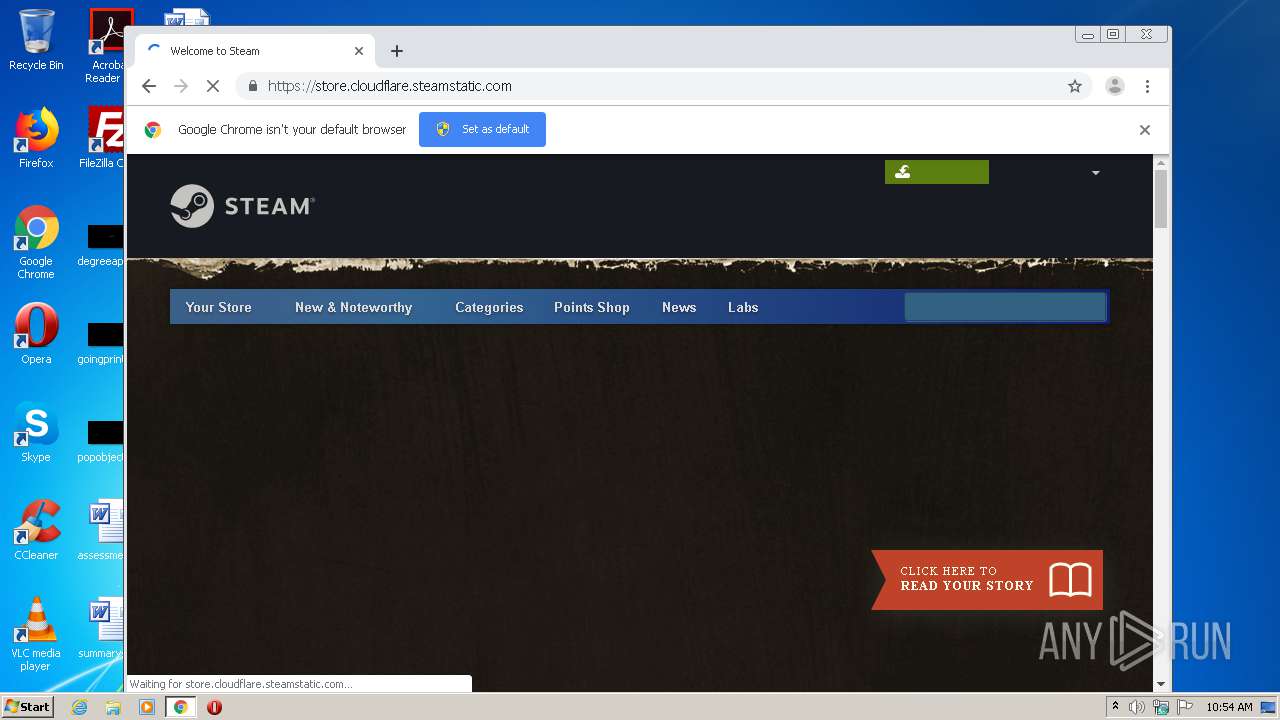Select the Opera desktop icon
This screenshot has height=720, width=1280.
[36, 334]
